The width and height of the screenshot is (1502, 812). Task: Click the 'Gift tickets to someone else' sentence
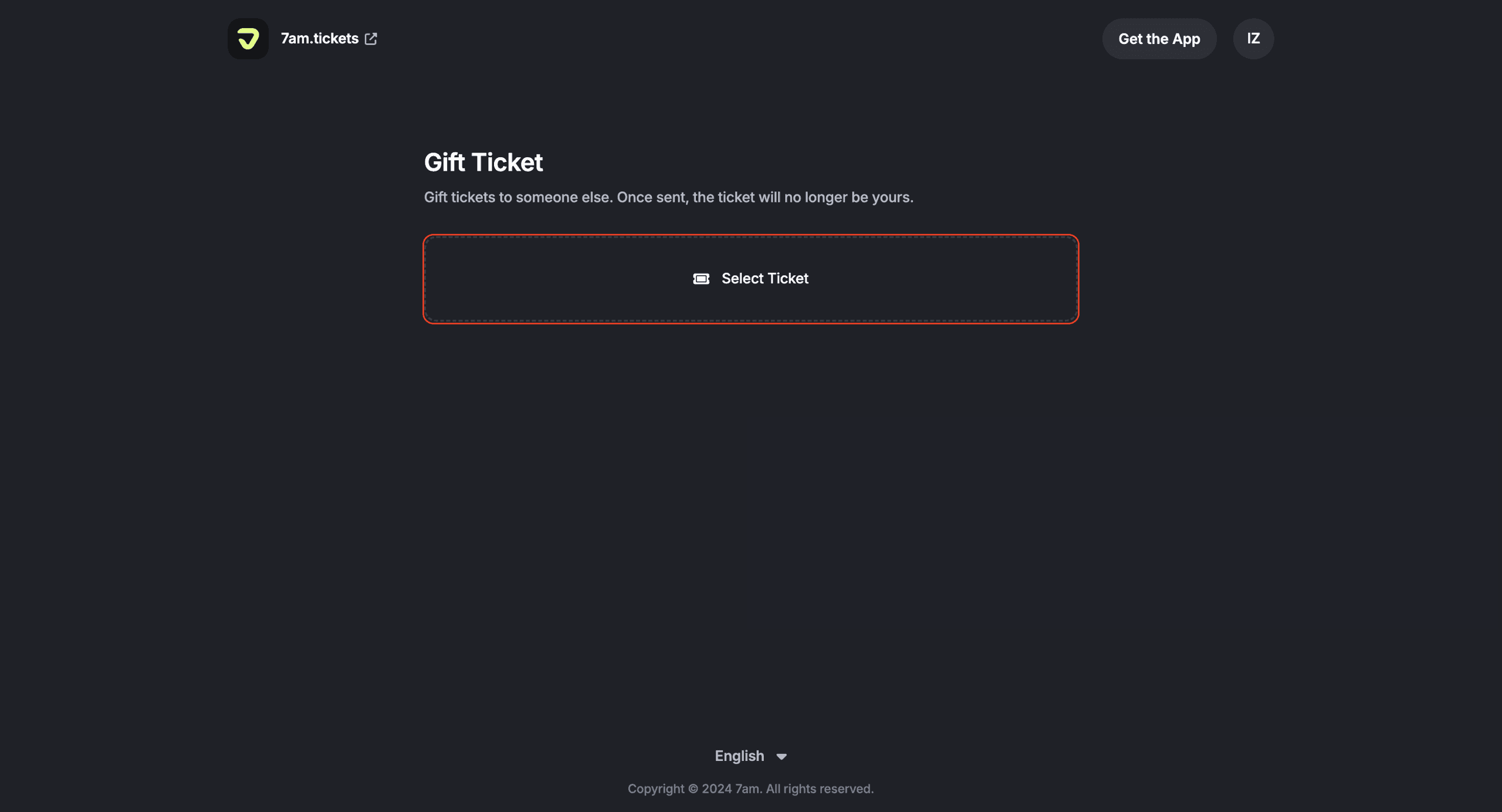coord(518,197)
